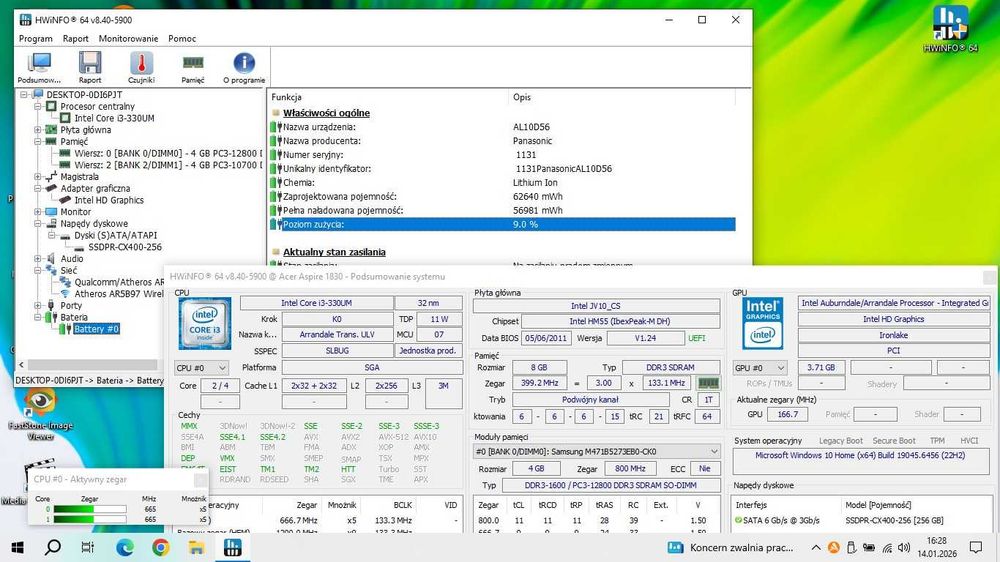Screen dimensions: 1000x562
Task: Click the Wi-Fi network tray icon
Action: 887,547
